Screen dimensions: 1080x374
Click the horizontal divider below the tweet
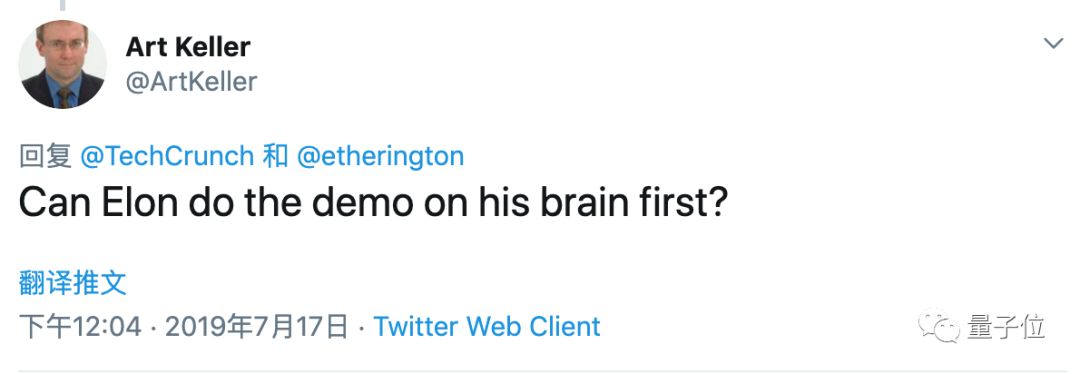coord(540,371)
